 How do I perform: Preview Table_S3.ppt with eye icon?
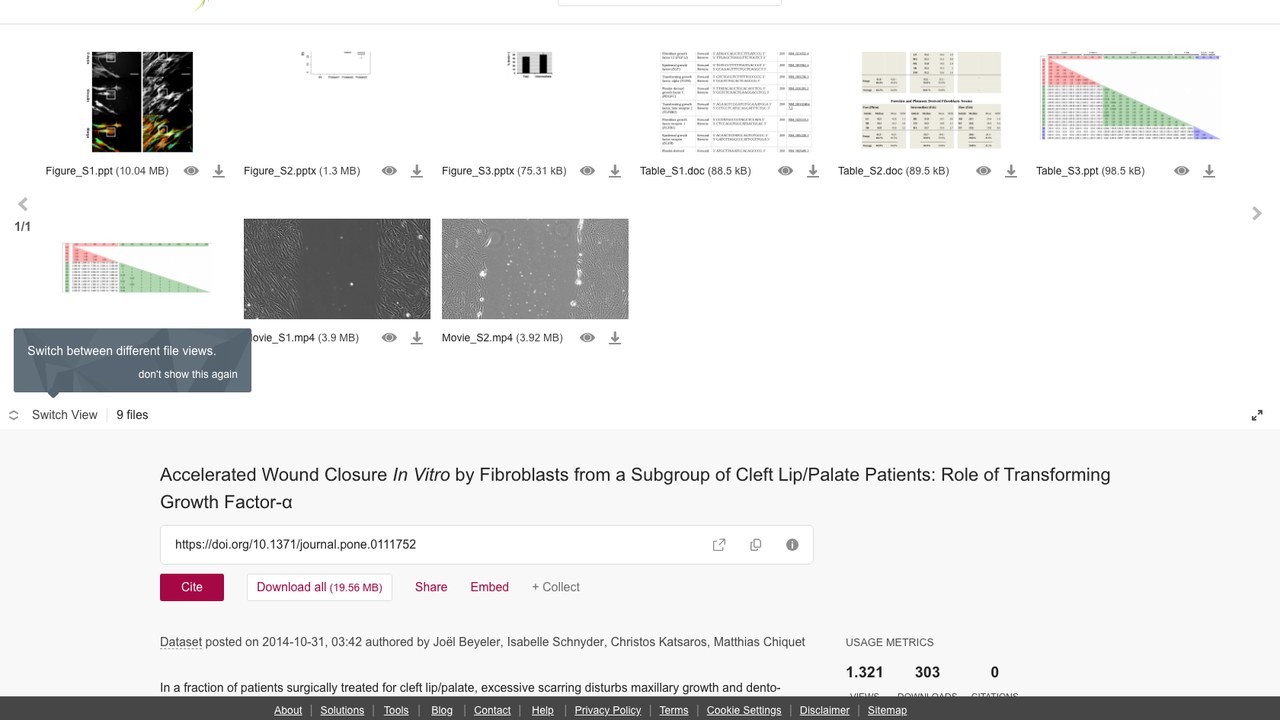click(1182, 171)
